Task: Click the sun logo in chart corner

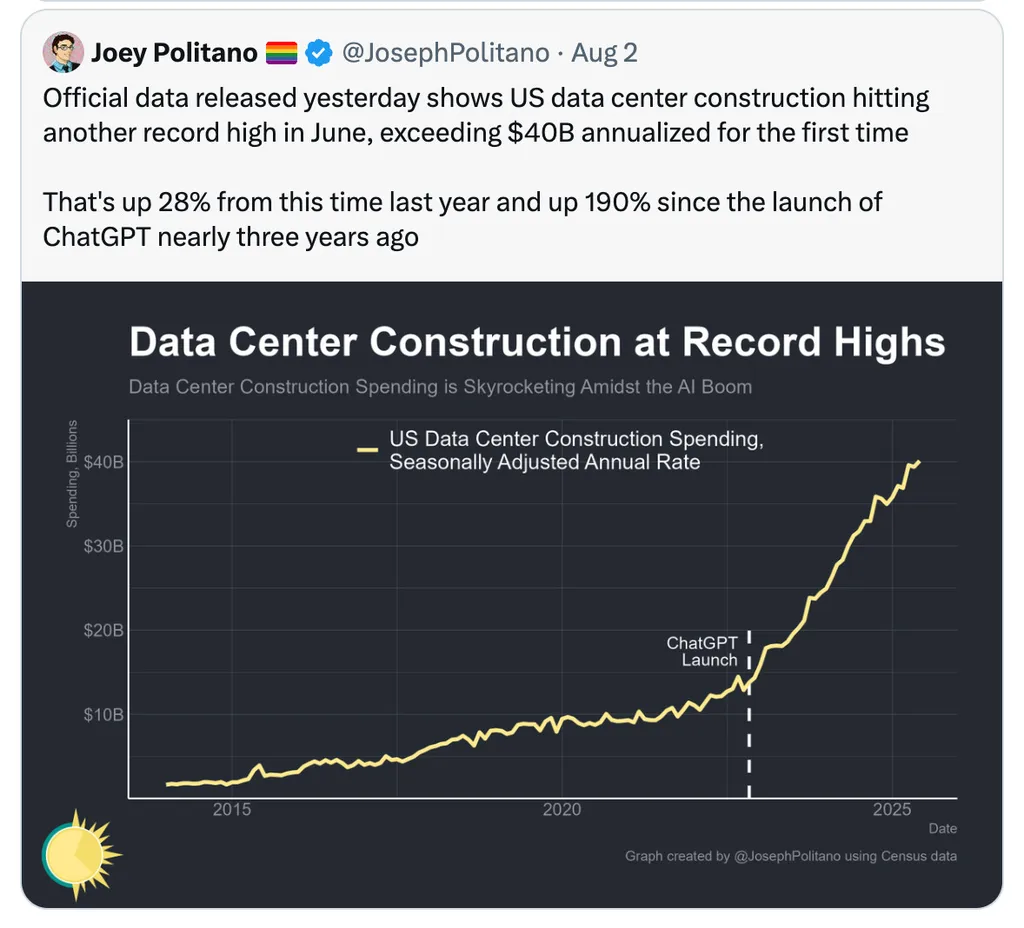Action: [x=80, y=851]
